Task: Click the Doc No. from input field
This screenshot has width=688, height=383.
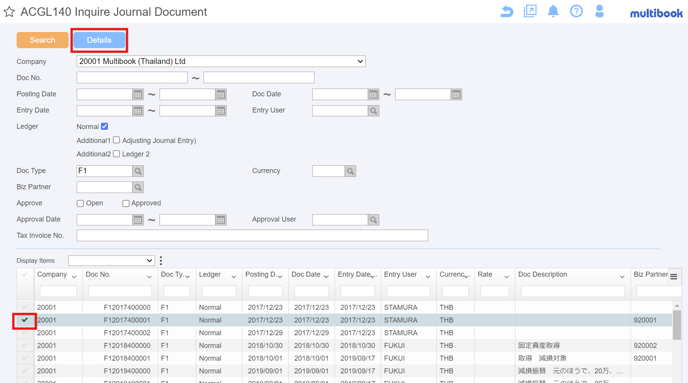Action: [132, 78]
